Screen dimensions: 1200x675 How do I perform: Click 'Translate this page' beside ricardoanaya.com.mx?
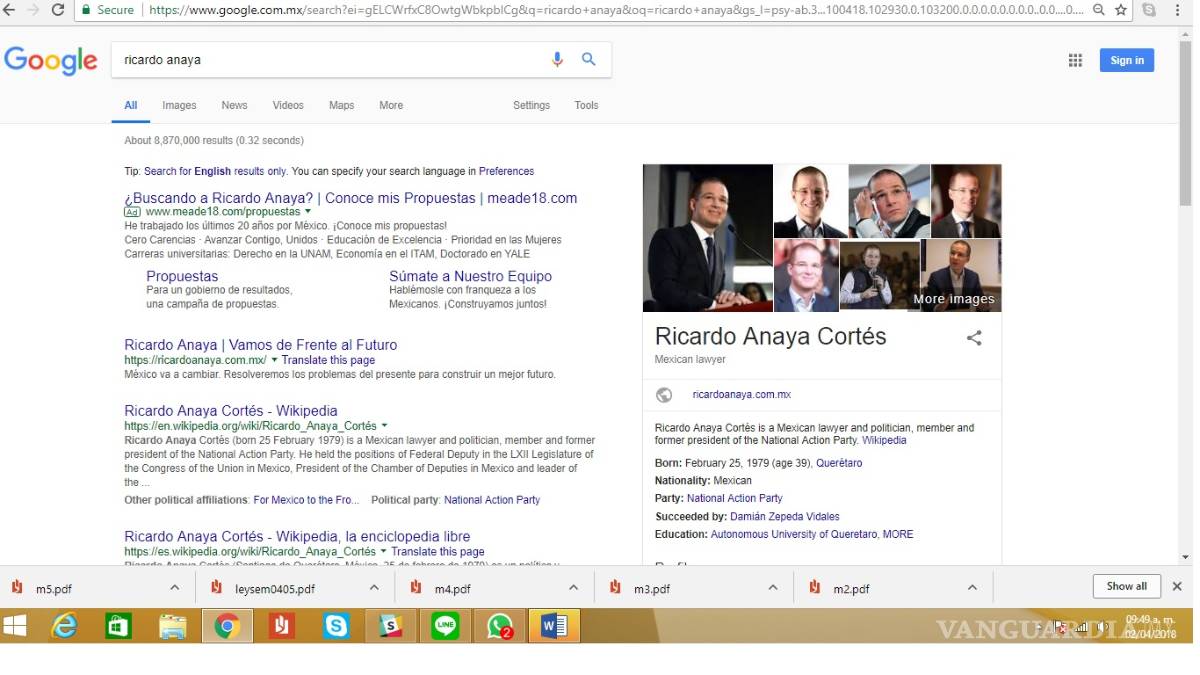point(328,360)
